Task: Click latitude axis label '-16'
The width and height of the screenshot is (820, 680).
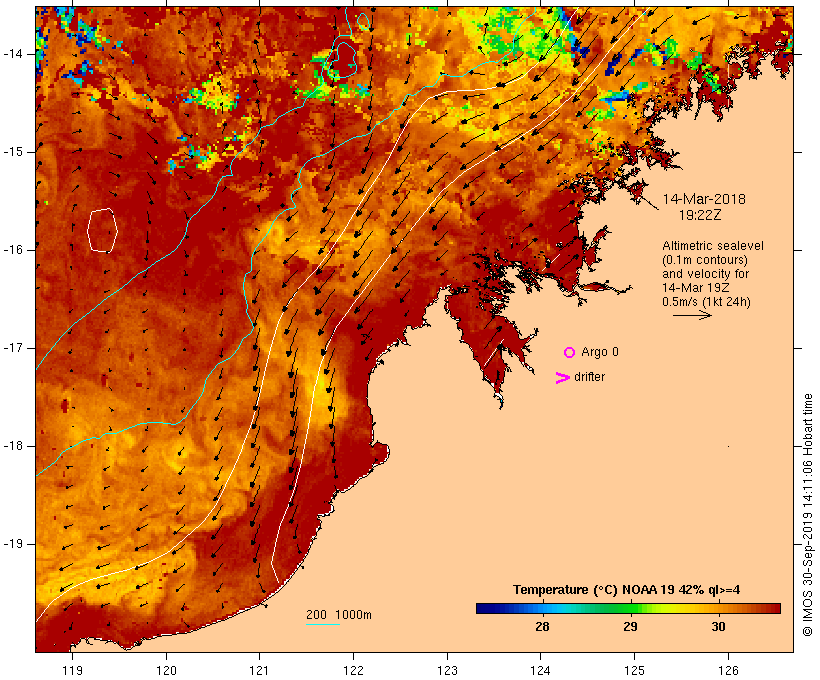Action: pyautogui.click(x=13, y=250)
